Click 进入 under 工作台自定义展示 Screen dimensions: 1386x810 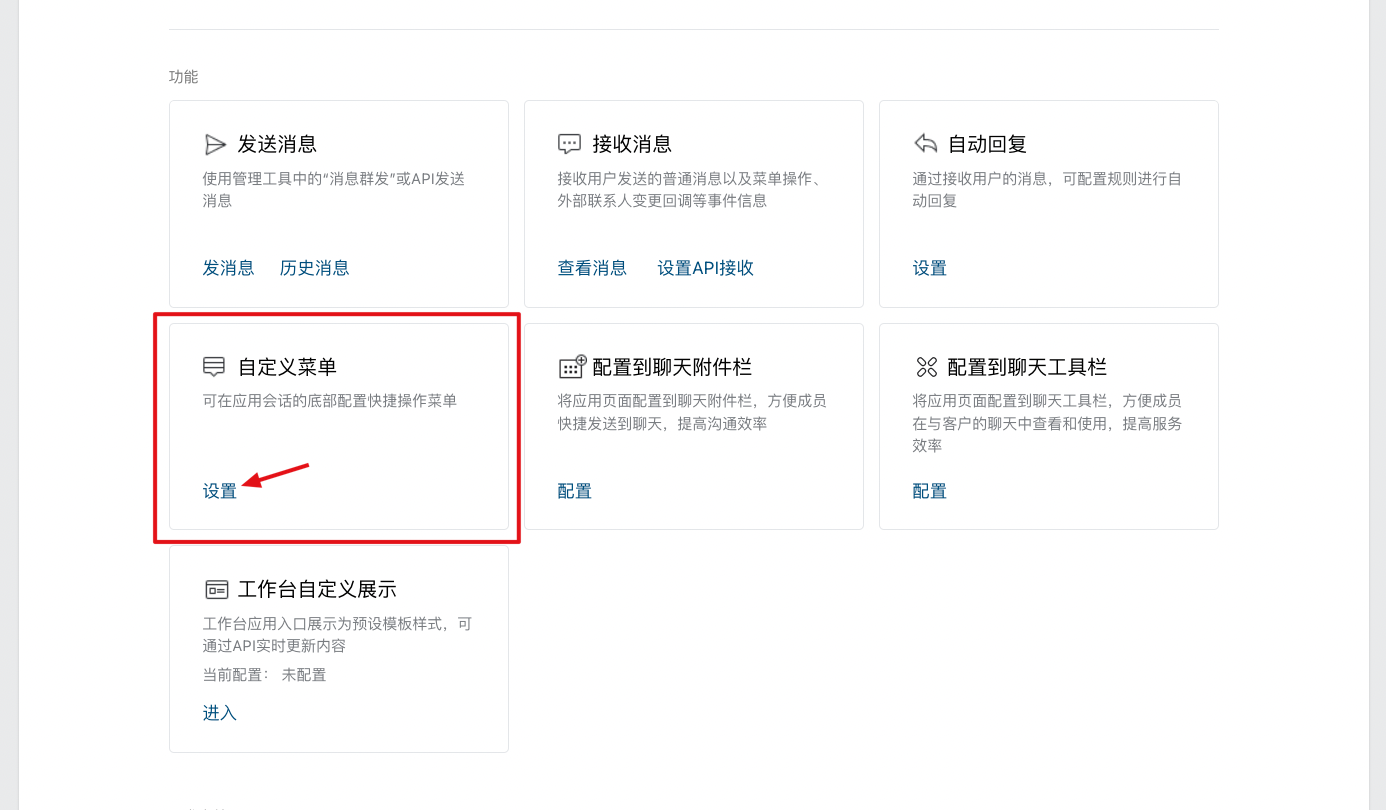(x=220, y=713)
